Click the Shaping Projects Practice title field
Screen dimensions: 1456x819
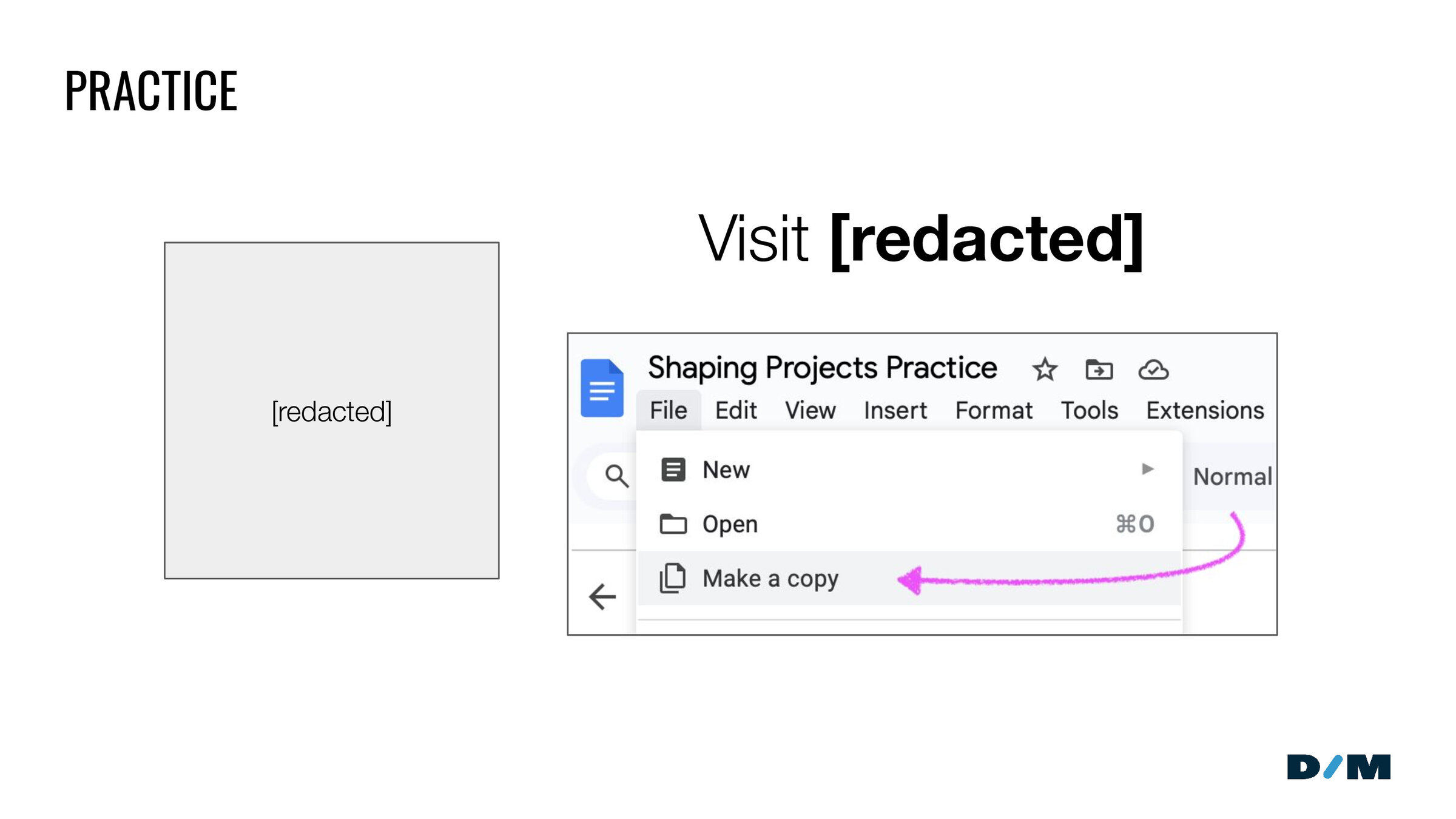tap(822, 368)
